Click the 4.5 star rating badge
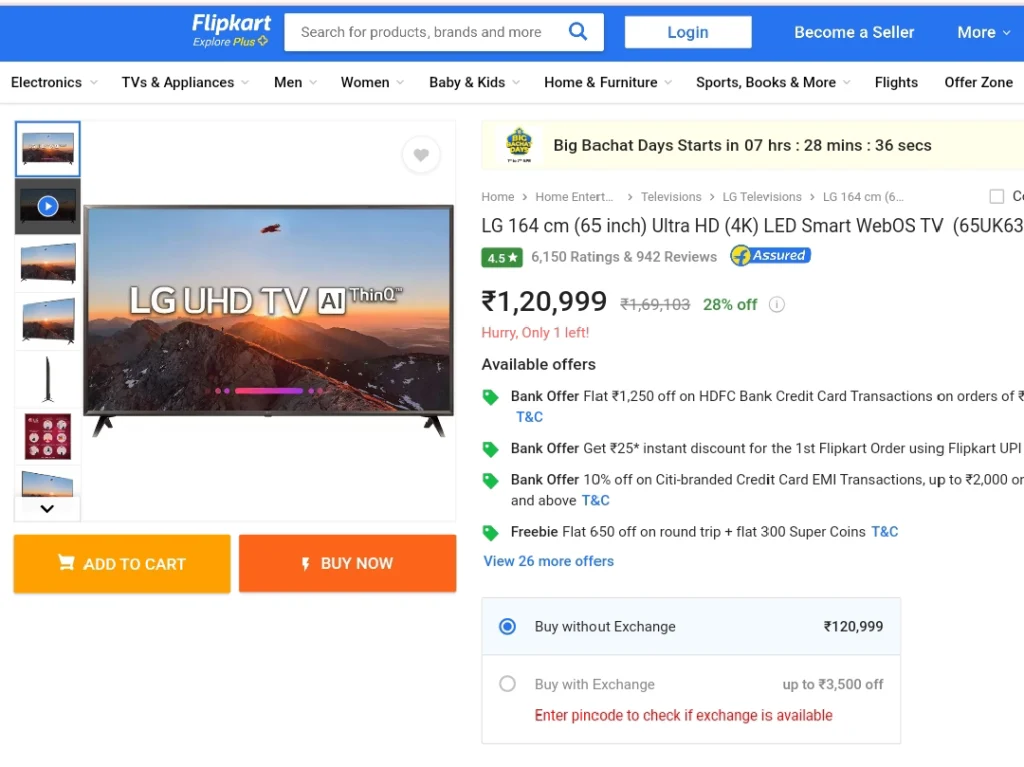The width and height of the screenshot is (1024, 767). coord(502,257)
